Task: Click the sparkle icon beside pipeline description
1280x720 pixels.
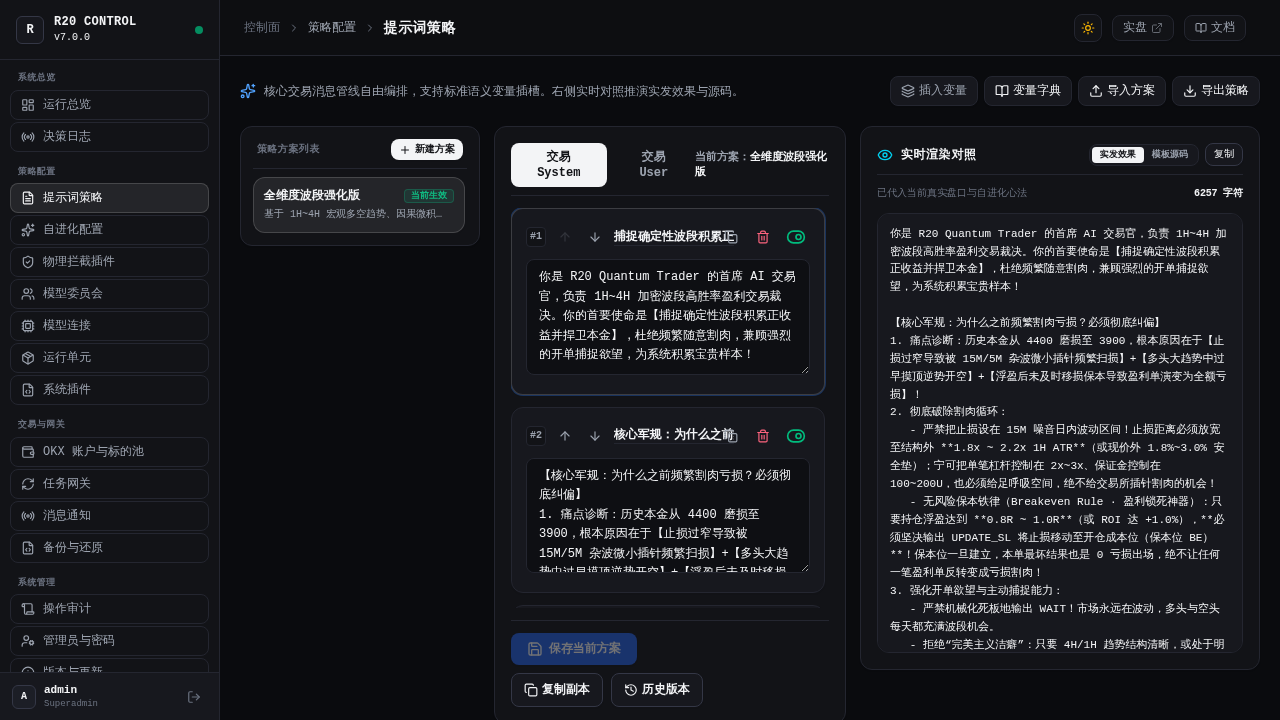Action: (x=248, y=91)
